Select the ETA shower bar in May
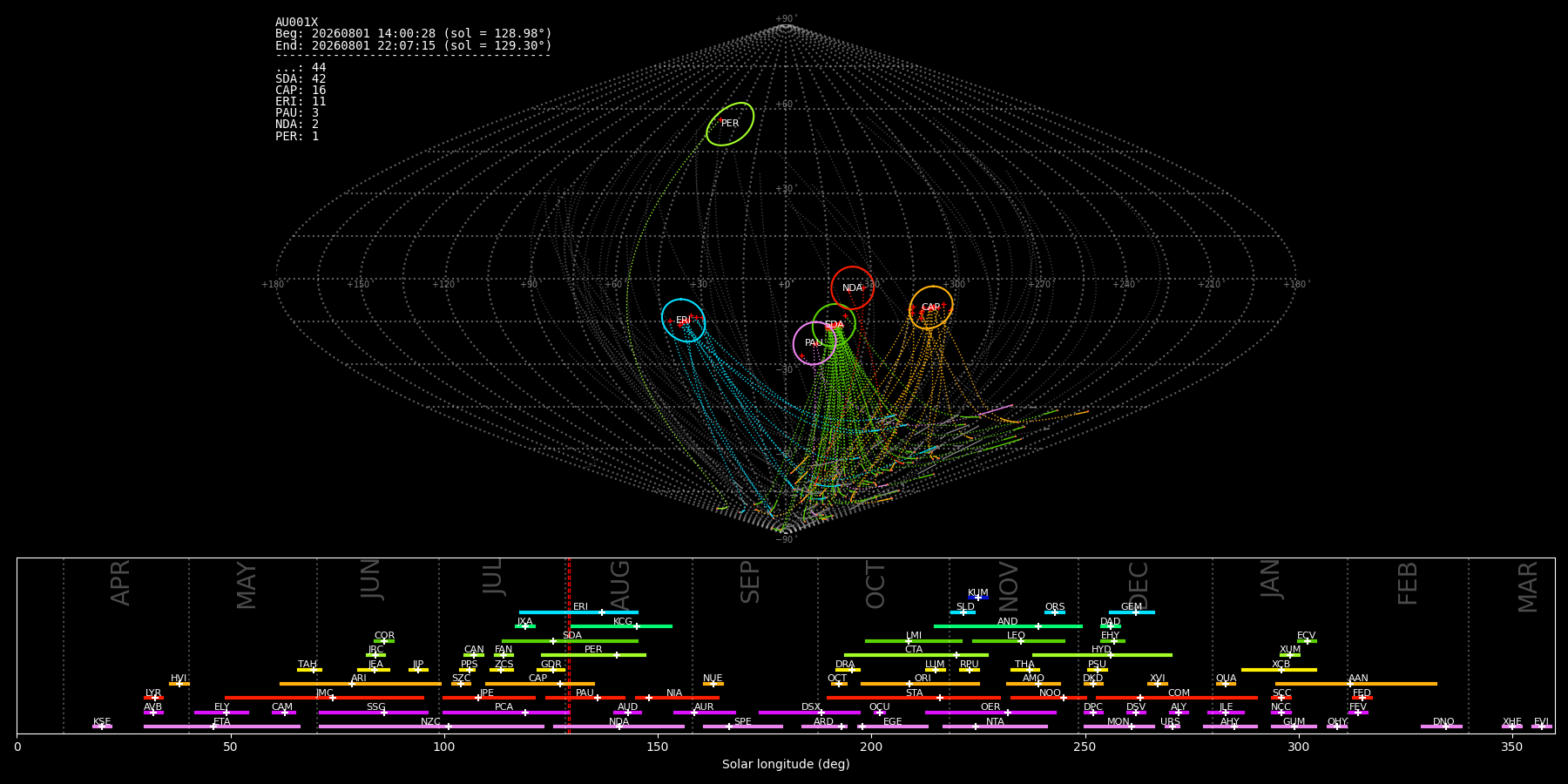This screenshot has width=1568, height=784. point(222,727)
